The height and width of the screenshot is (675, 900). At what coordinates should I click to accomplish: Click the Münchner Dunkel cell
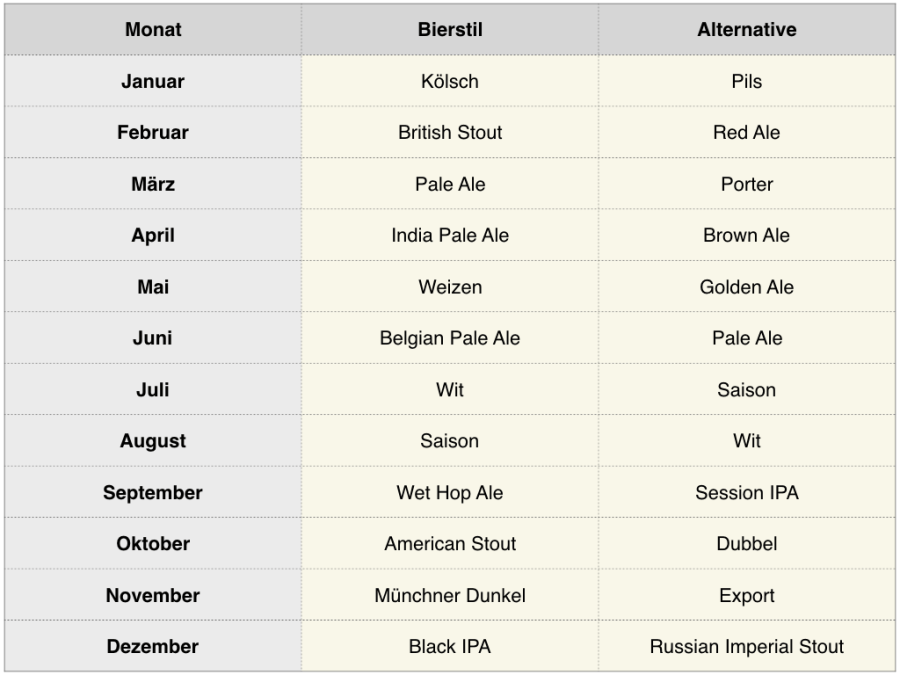[450, 596]
